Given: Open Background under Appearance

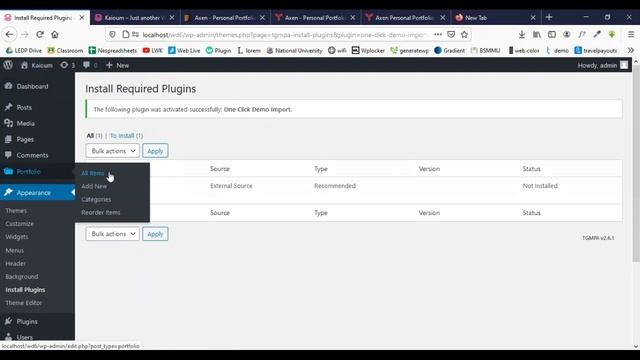Looking at the screenshot, I should (x=22, y=276).
